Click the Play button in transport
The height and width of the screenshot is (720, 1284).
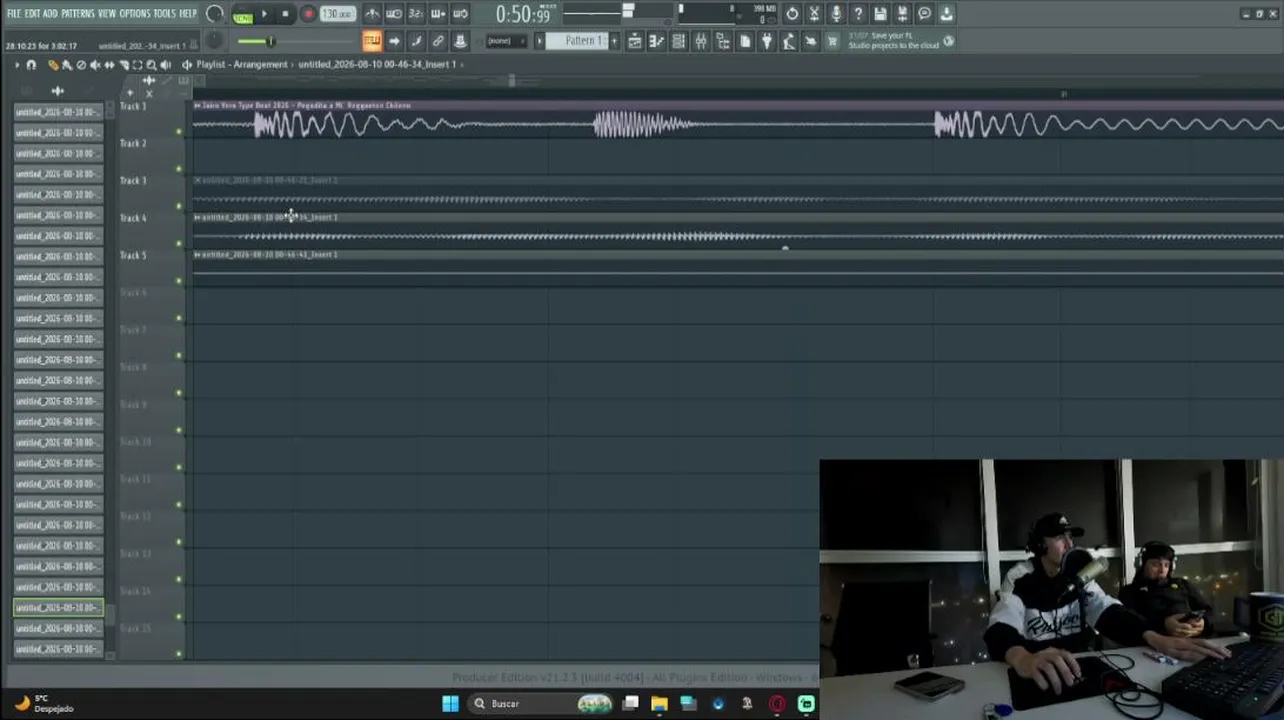click(264, 15)
